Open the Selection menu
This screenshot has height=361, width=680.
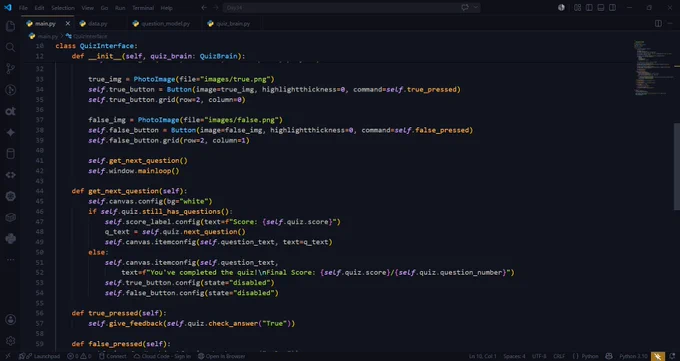tap(63, 8)
